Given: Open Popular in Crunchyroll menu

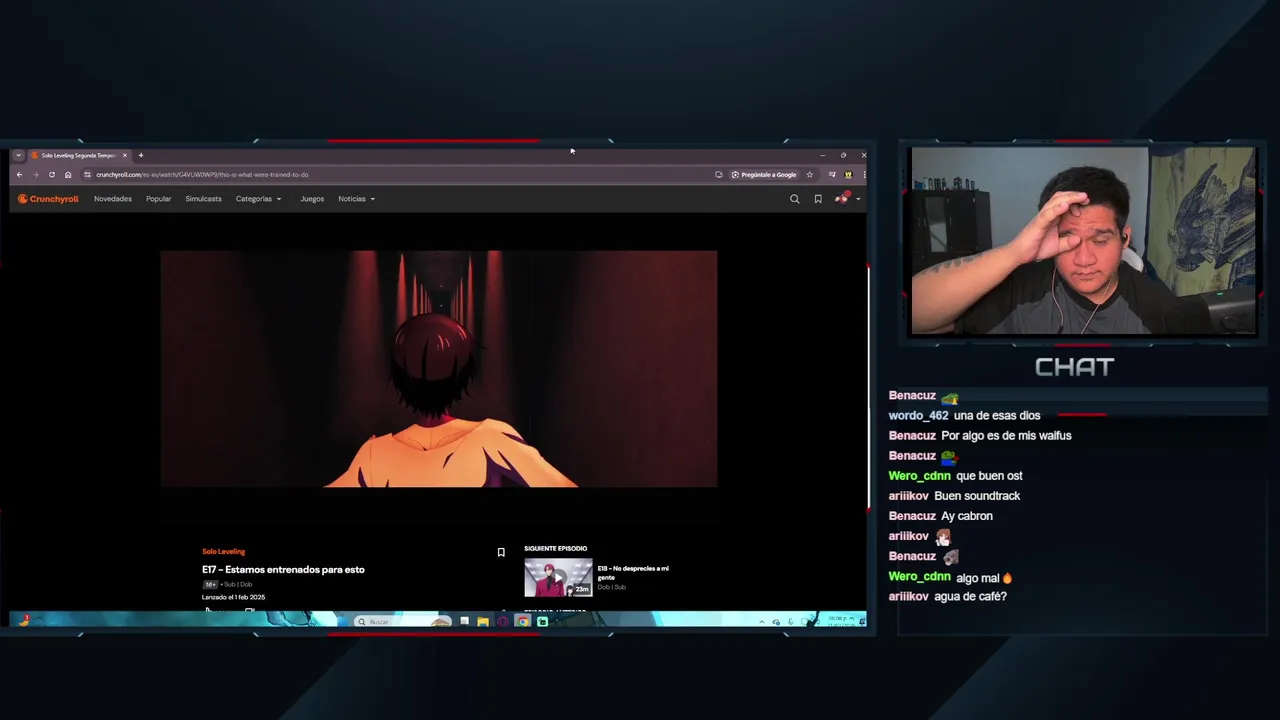Looking at the screenshot, I should point(158,199).
